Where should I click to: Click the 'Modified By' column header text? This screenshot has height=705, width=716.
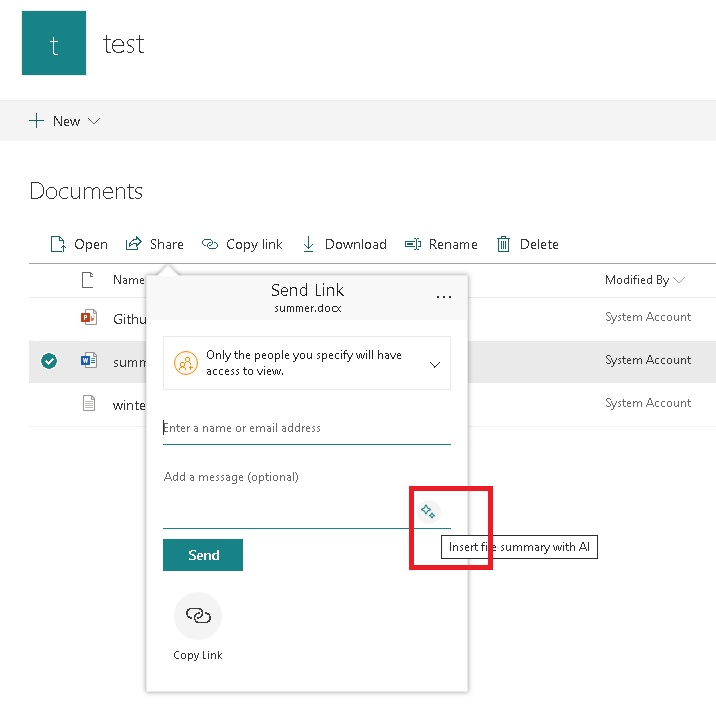click(637, 280)
